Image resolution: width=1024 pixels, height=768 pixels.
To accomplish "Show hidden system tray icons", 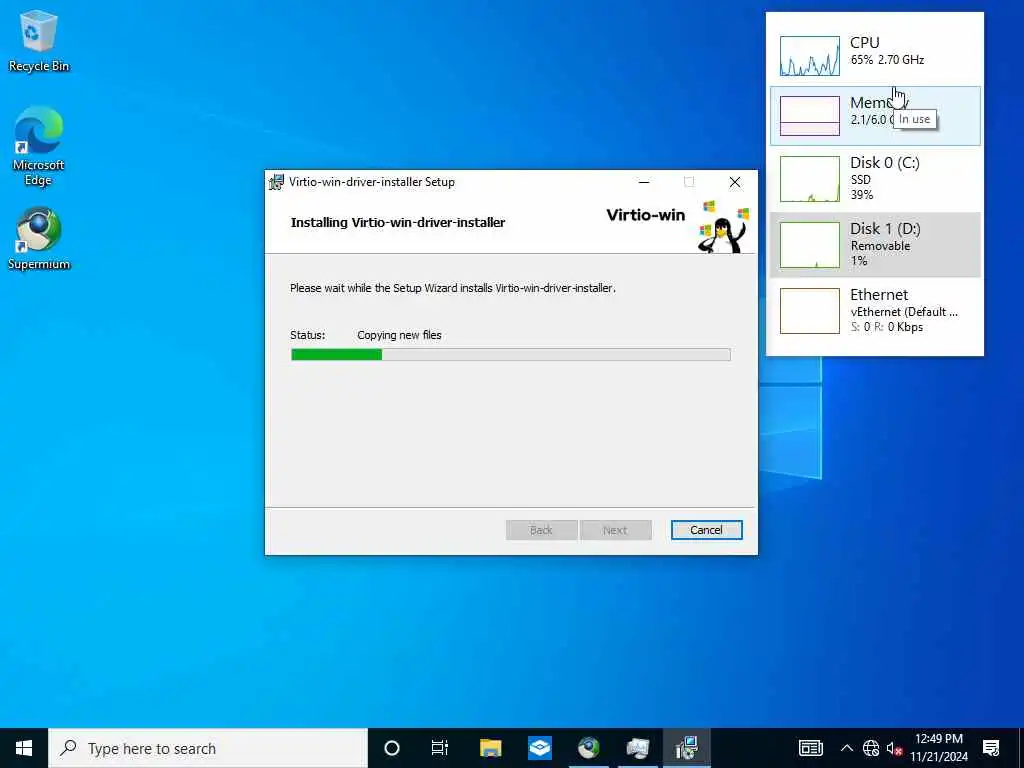I will pyautogui.click(x=846, y=748).
